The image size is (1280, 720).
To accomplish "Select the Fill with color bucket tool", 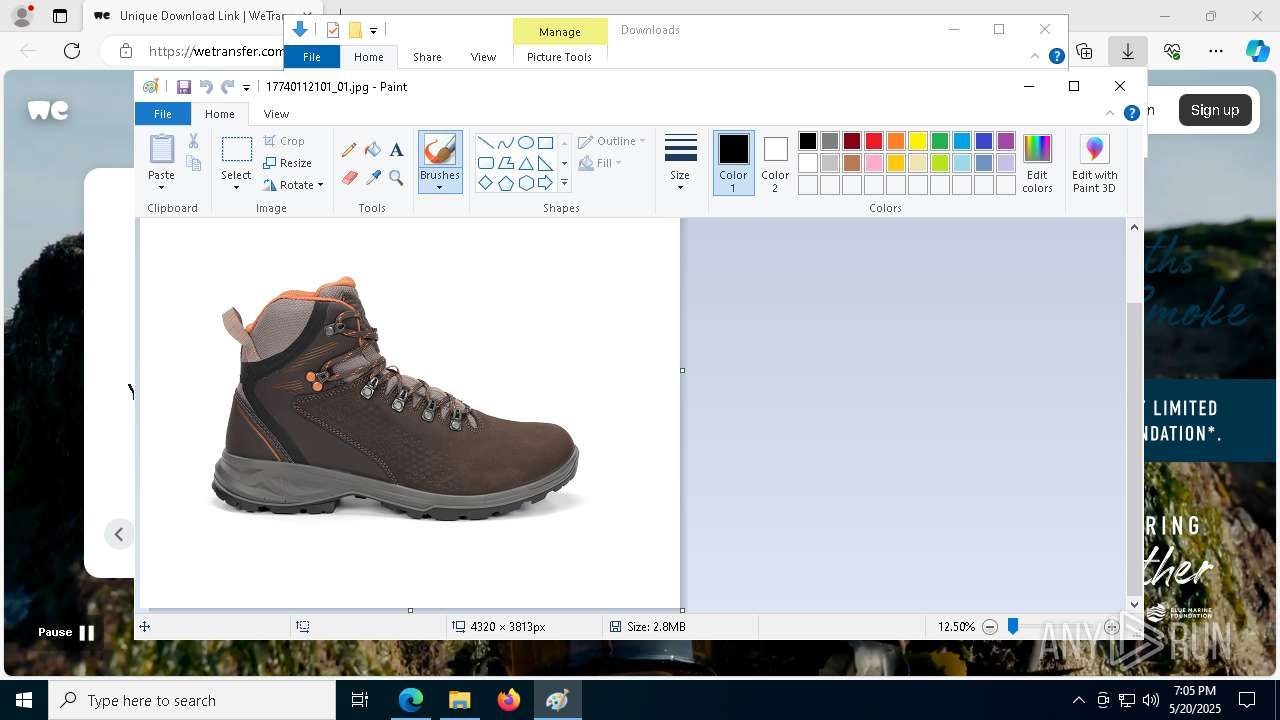I will click(x=373, y=150).
